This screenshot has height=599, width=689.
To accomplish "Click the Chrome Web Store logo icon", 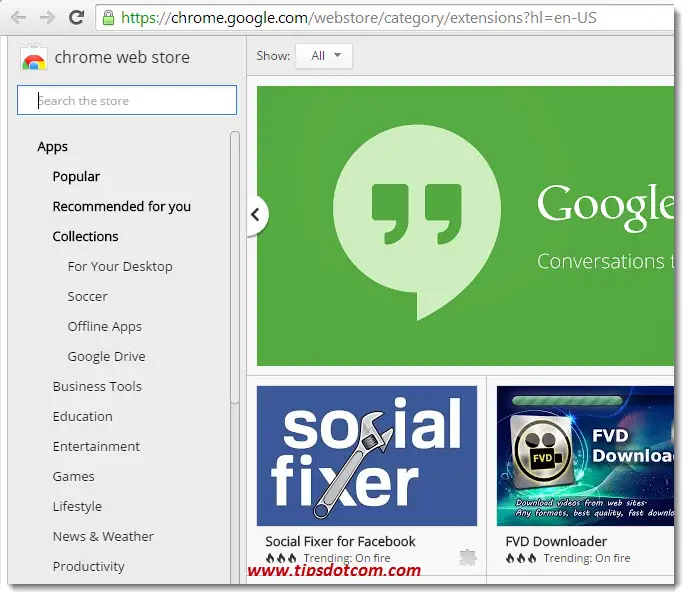I will (34, 58).
